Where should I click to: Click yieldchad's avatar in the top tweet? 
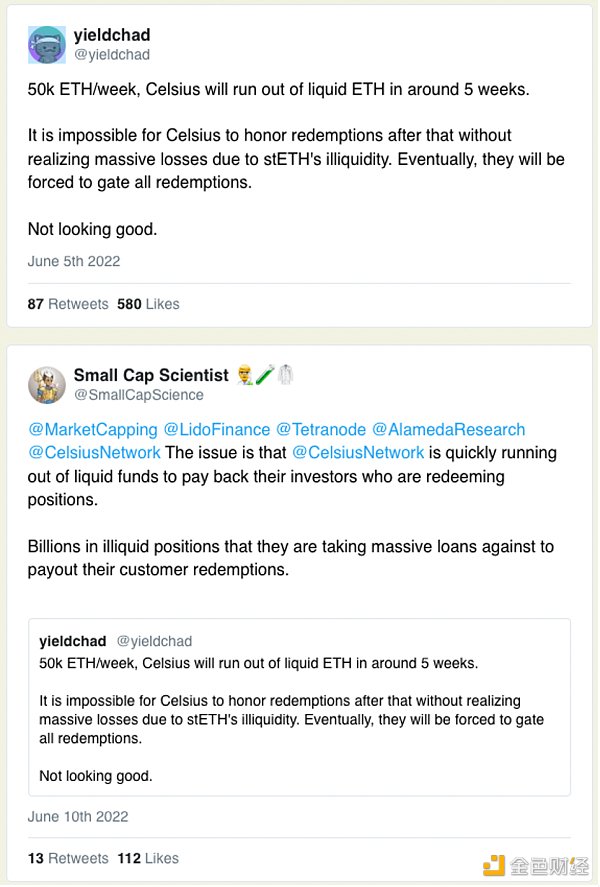(46, 44)
